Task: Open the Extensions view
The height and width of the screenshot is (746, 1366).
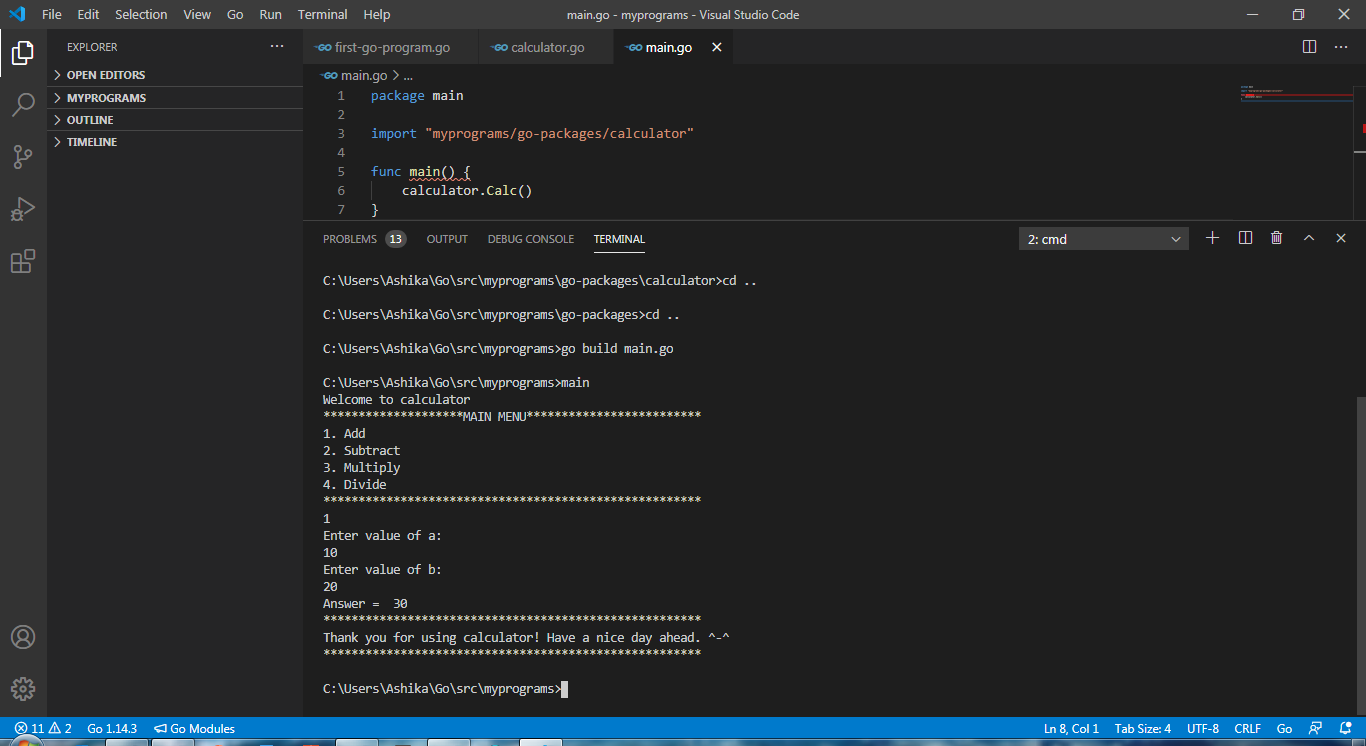Action: click(23, 261)
